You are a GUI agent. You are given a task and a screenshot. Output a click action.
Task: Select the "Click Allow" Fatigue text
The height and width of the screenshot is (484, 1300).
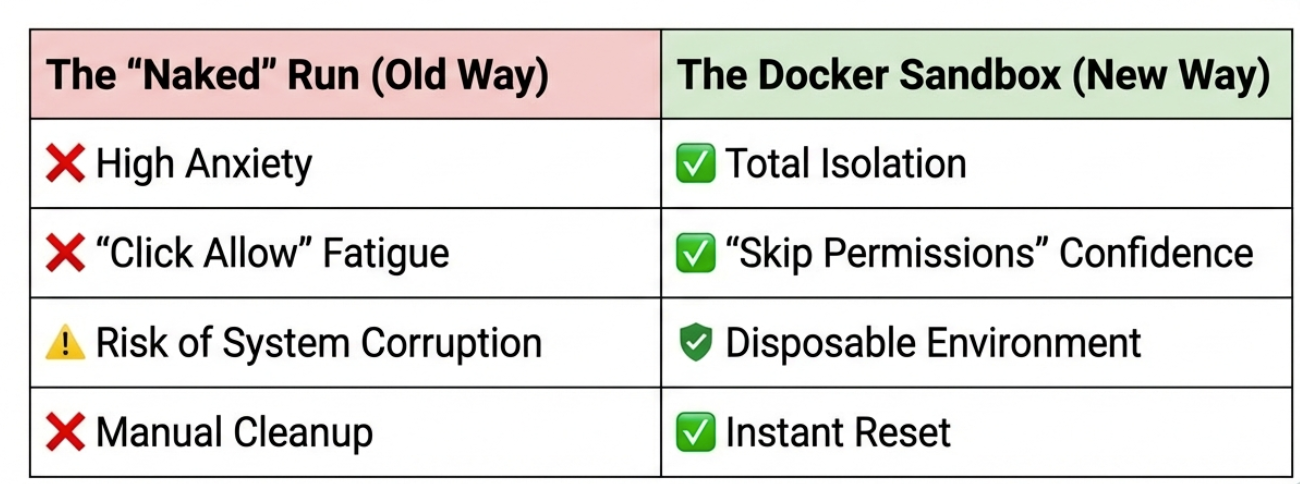pos(272,254)
